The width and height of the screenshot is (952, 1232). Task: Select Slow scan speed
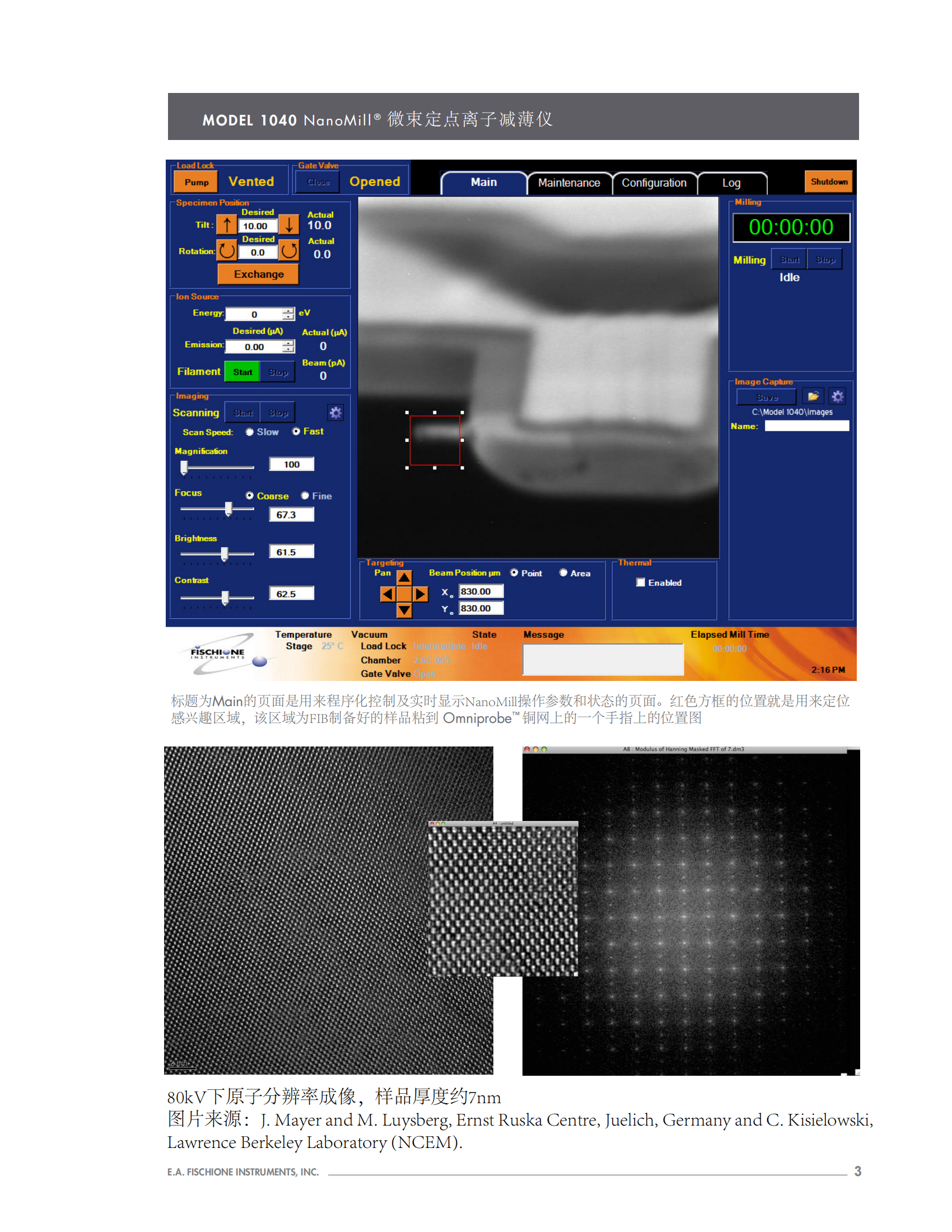coord(249,432)
